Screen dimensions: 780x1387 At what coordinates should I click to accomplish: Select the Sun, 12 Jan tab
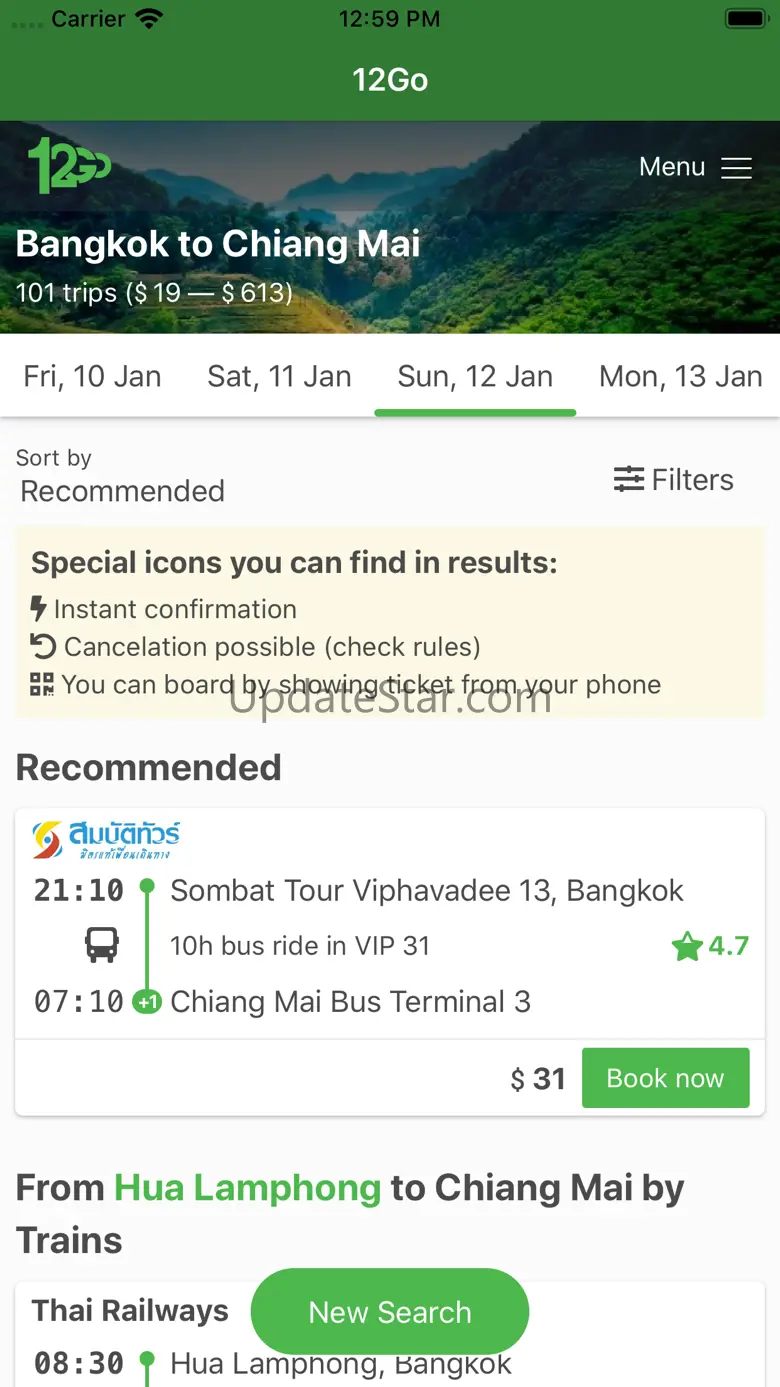point(475,376)
